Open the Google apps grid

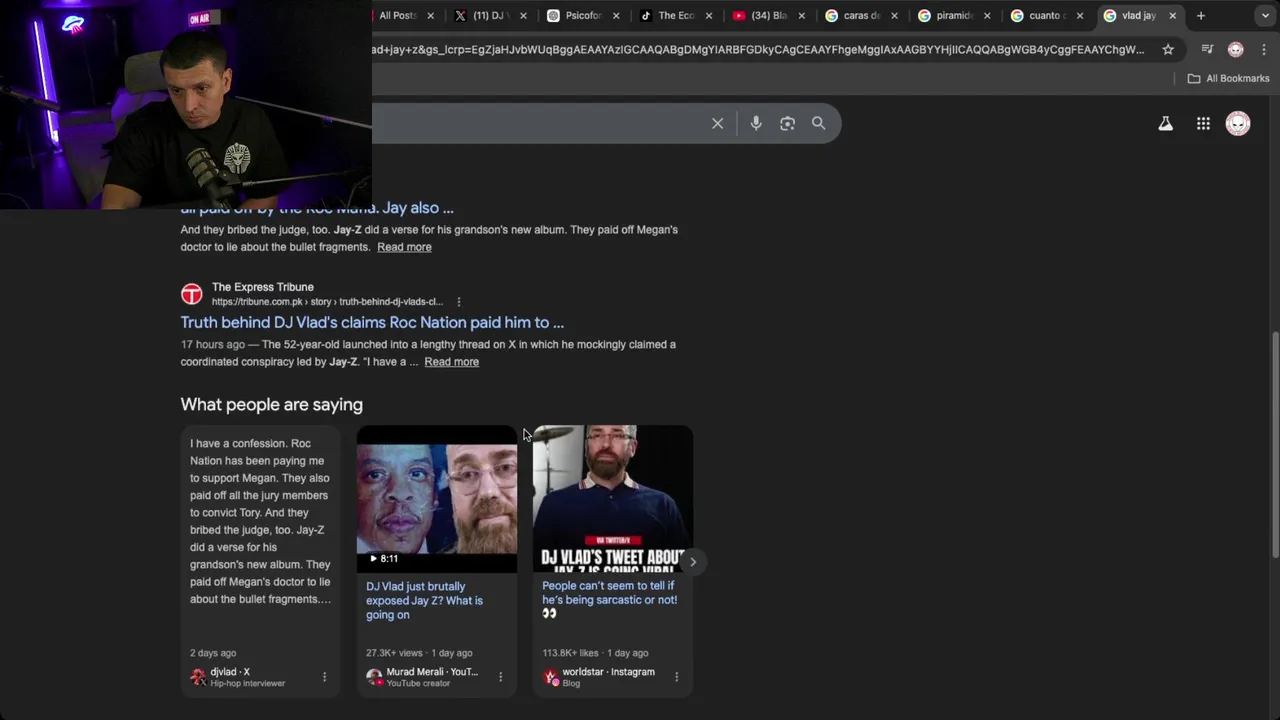1203,123
